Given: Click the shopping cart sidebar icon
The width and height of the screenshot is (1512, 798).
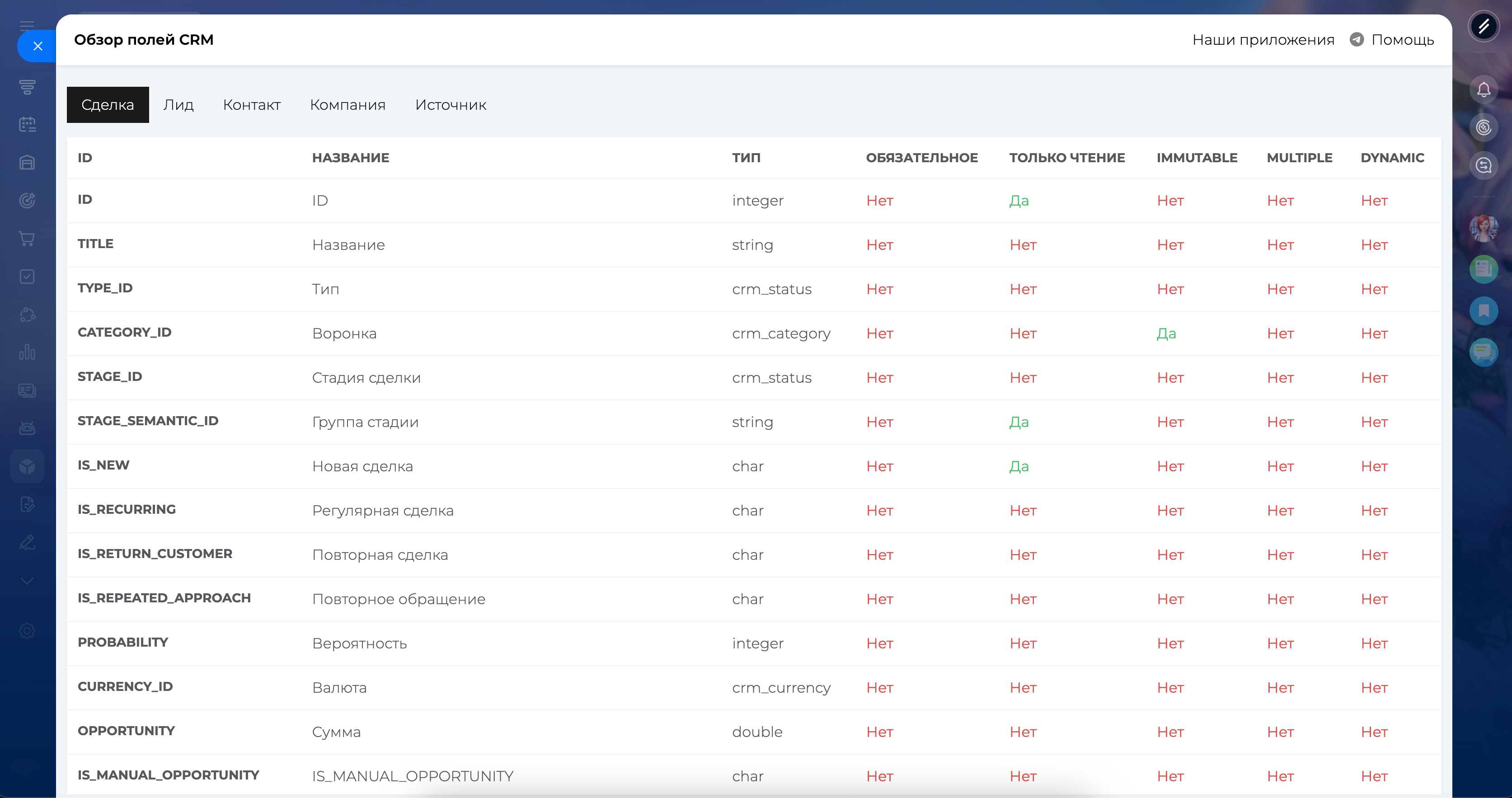Looking at the screenshot, I should coord(27,238).
